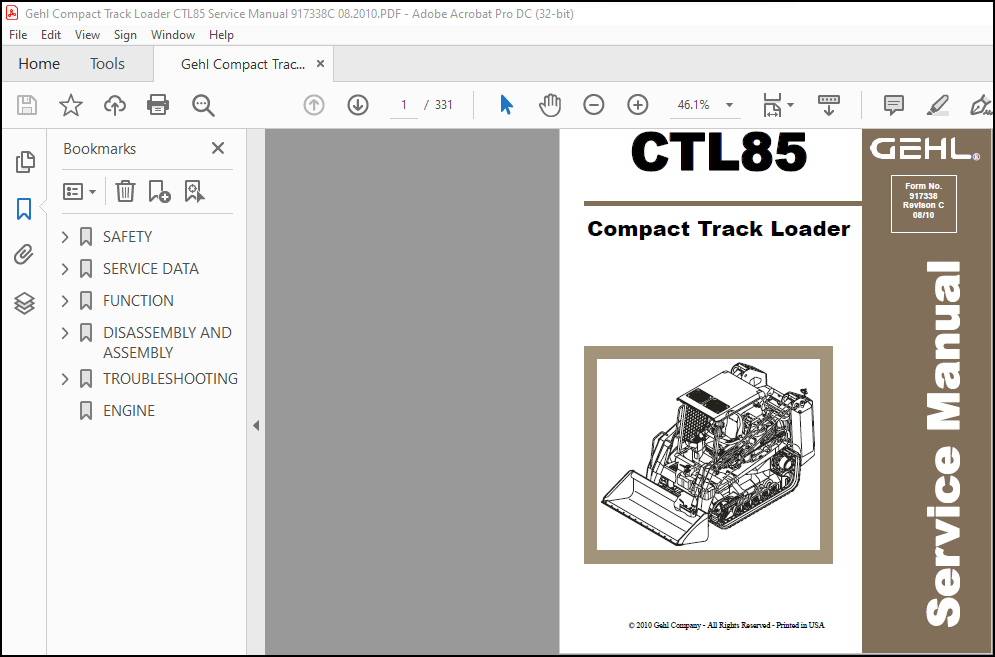This screenshot has width=995, height=657.
Task: Open the SAFETY bookmark
Action: tap(128, 237)
